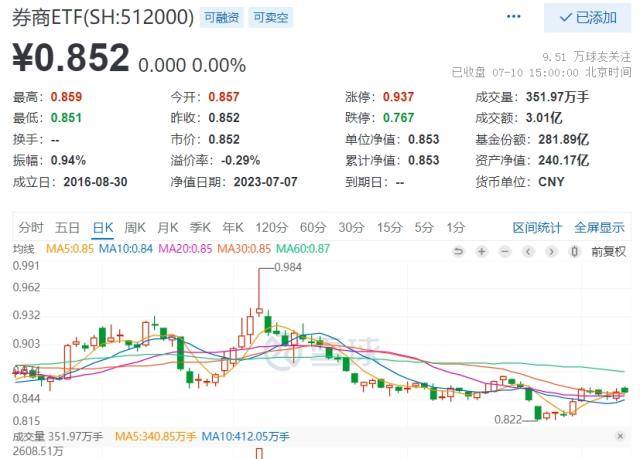640x459 pixels.
Task: Click the 区间统计 link
Action: coord(538,227)
